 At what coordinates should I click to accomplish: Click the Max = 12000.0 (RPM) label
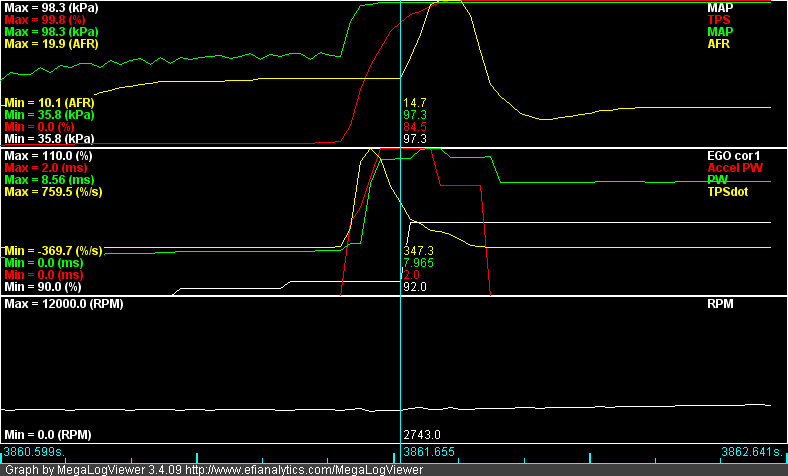point(63,303)
